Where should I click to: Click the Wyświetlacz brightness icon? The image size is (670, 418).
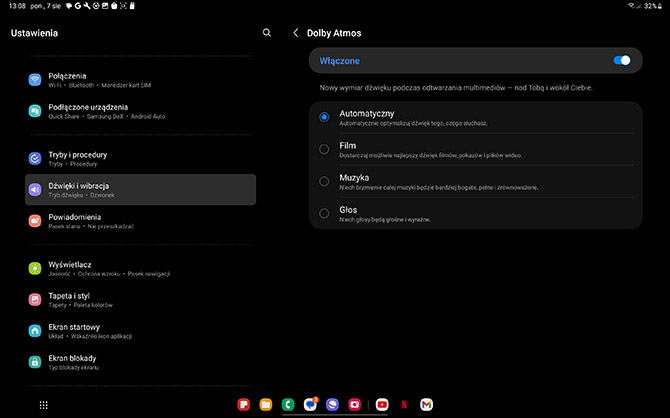tap(35, 268)
